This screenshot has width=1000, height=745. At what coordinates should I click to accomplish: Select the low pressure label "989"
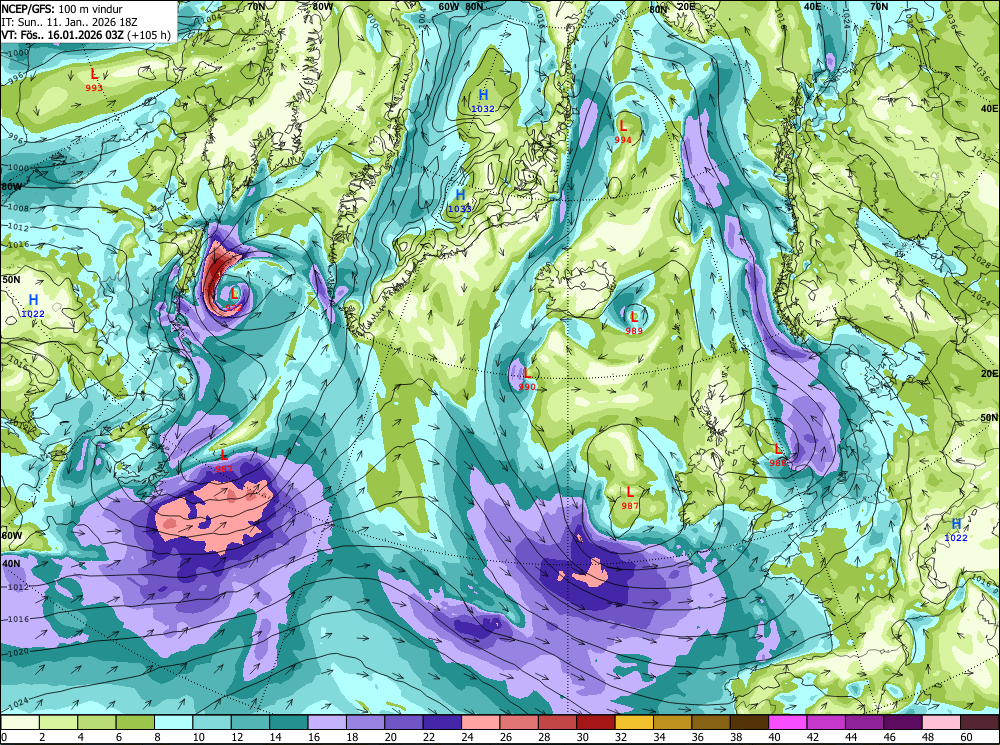(x=634, y=330)
